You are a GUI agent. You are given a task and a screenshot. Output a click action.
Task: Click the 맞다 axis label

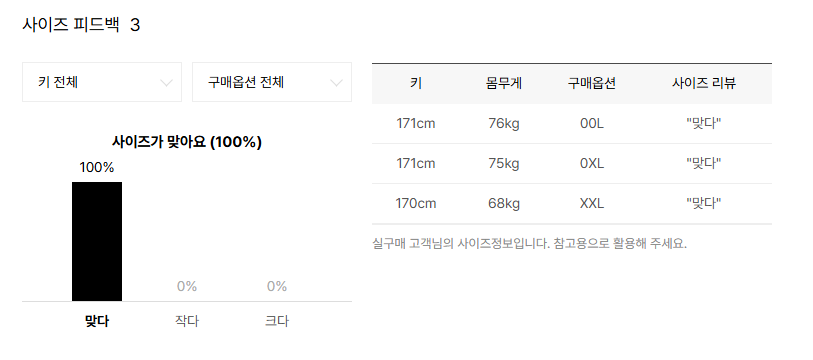point(97,321)
